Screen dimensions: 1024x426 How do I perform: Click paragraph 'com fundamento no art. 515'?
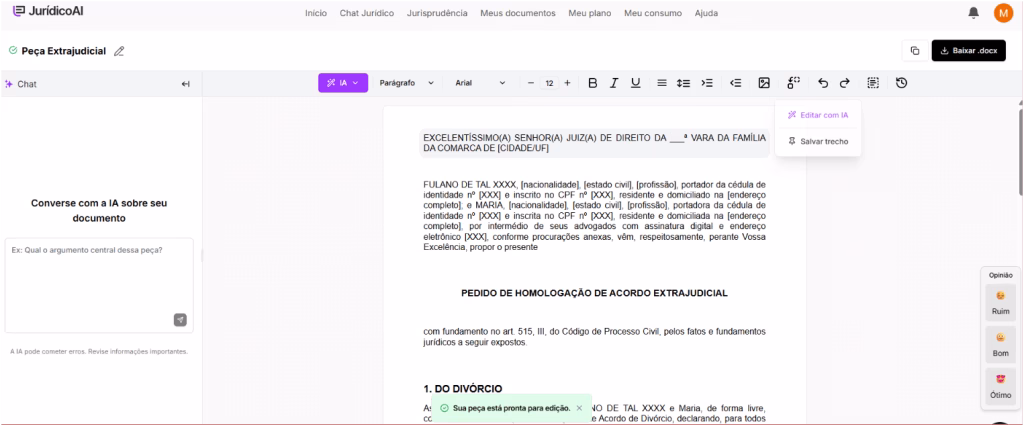[594, 336]
